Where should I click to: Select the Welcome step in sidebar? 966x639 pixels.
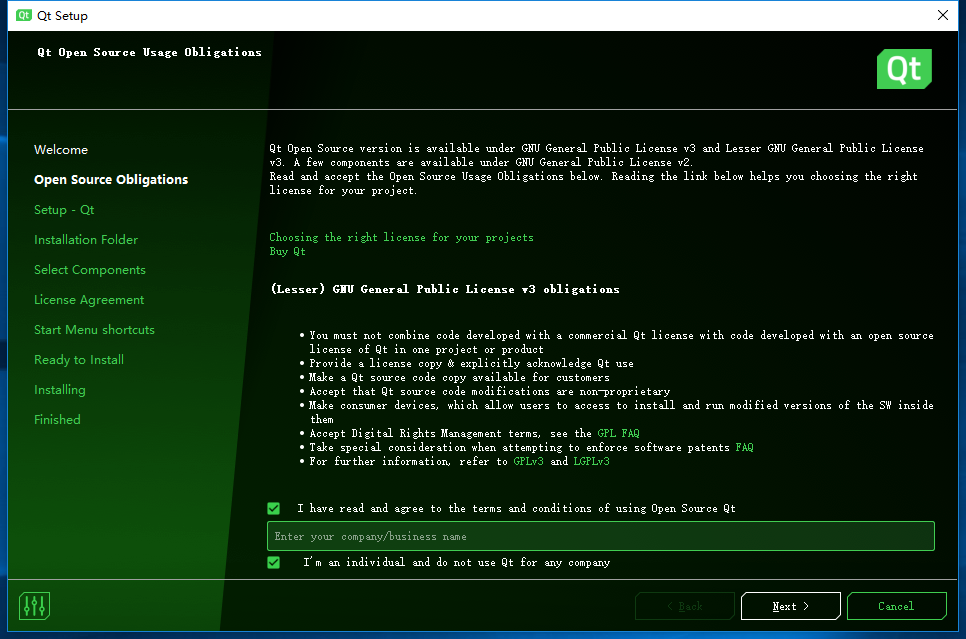pyautogui.click(x=61, y=150)
